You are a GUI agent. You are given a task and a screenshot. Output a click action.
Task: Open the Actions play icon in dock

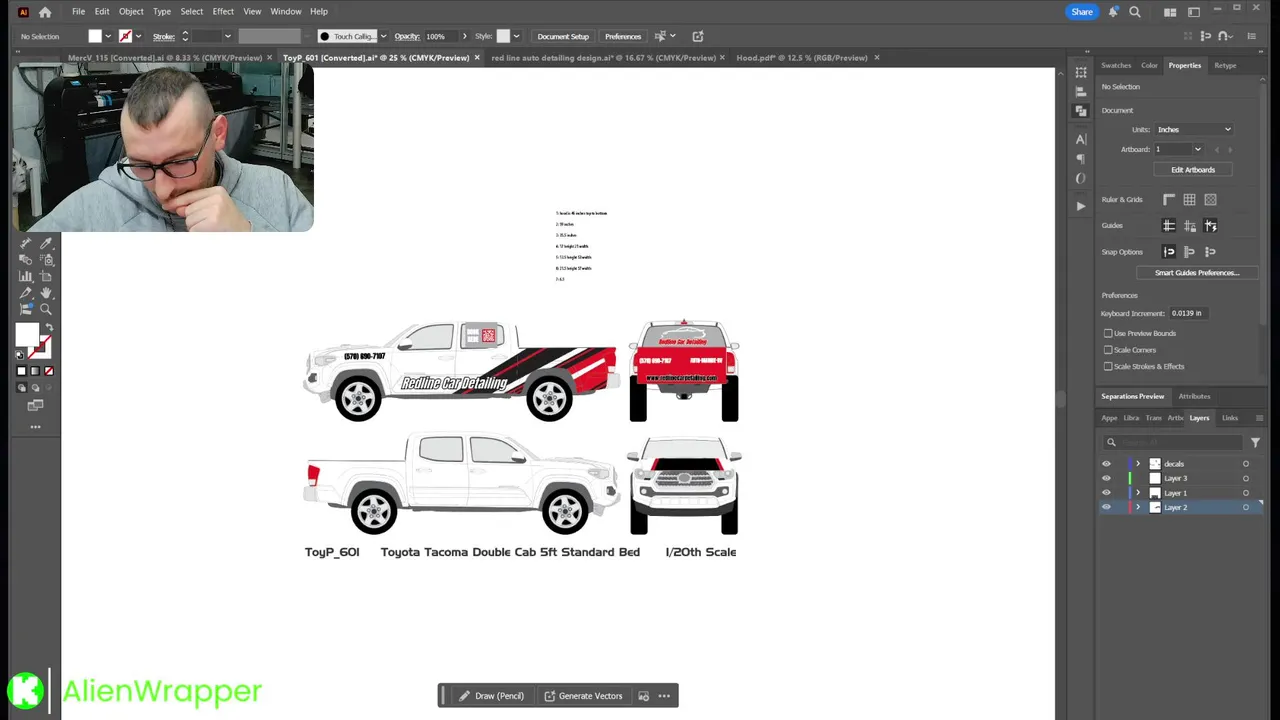coord(1081,206)
